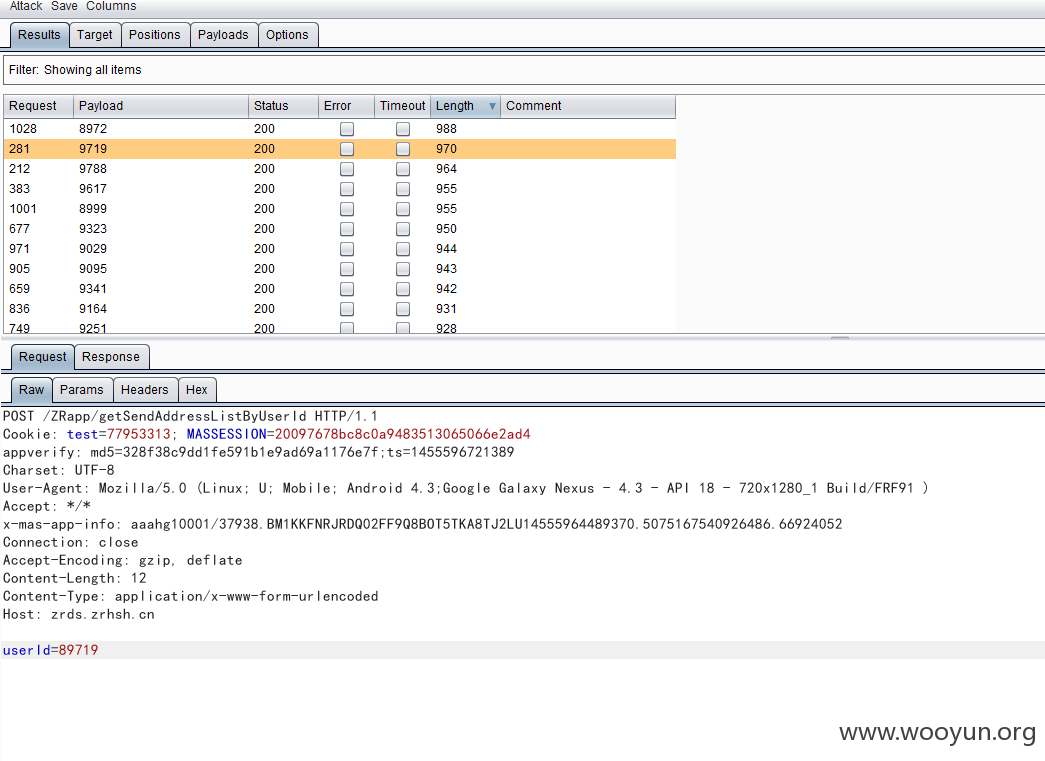1045x761 pixels.
Task: Open the Request message tab
Action: (43, 357)
